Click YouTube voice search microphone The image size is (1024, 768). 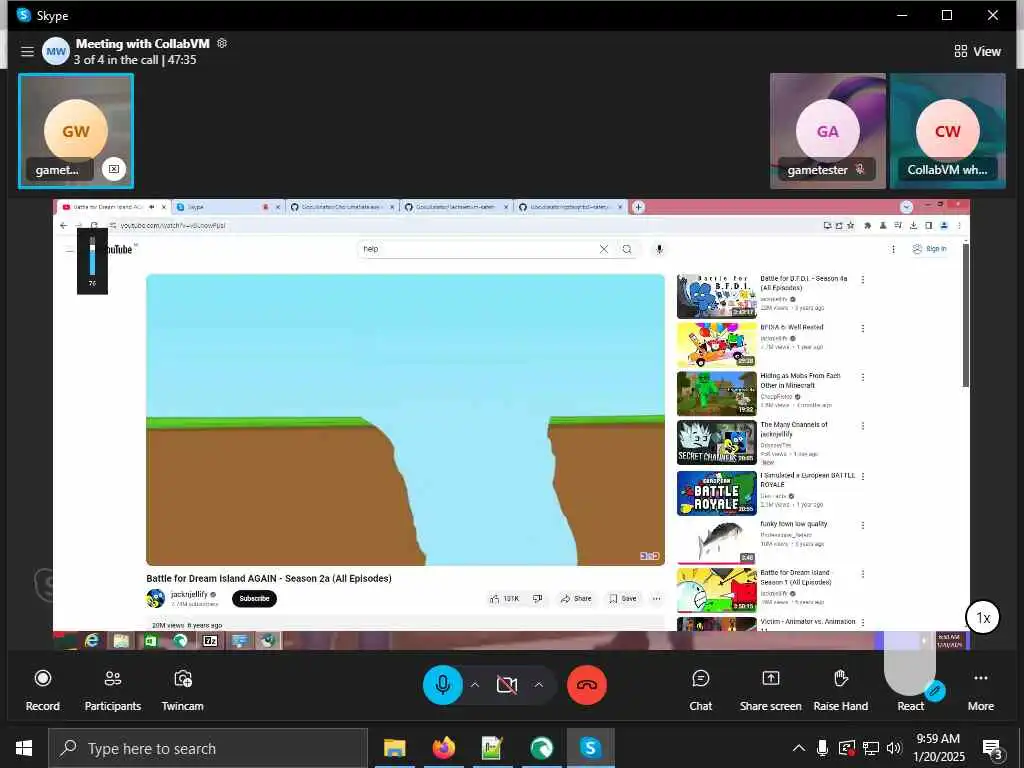pyautogui.click(x=659, y=249)
